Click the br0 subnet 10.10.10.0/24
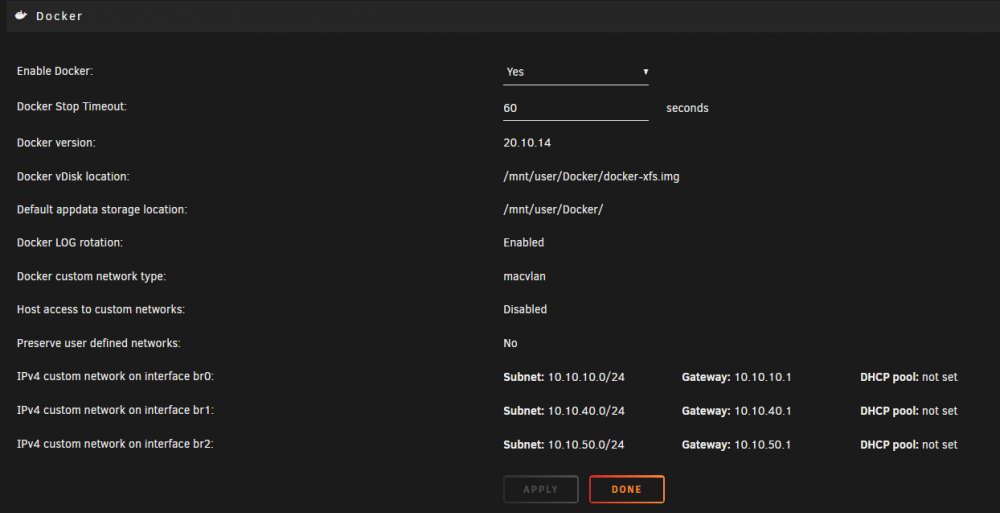Screen dimensions: 1000x513 click(586, 377)
